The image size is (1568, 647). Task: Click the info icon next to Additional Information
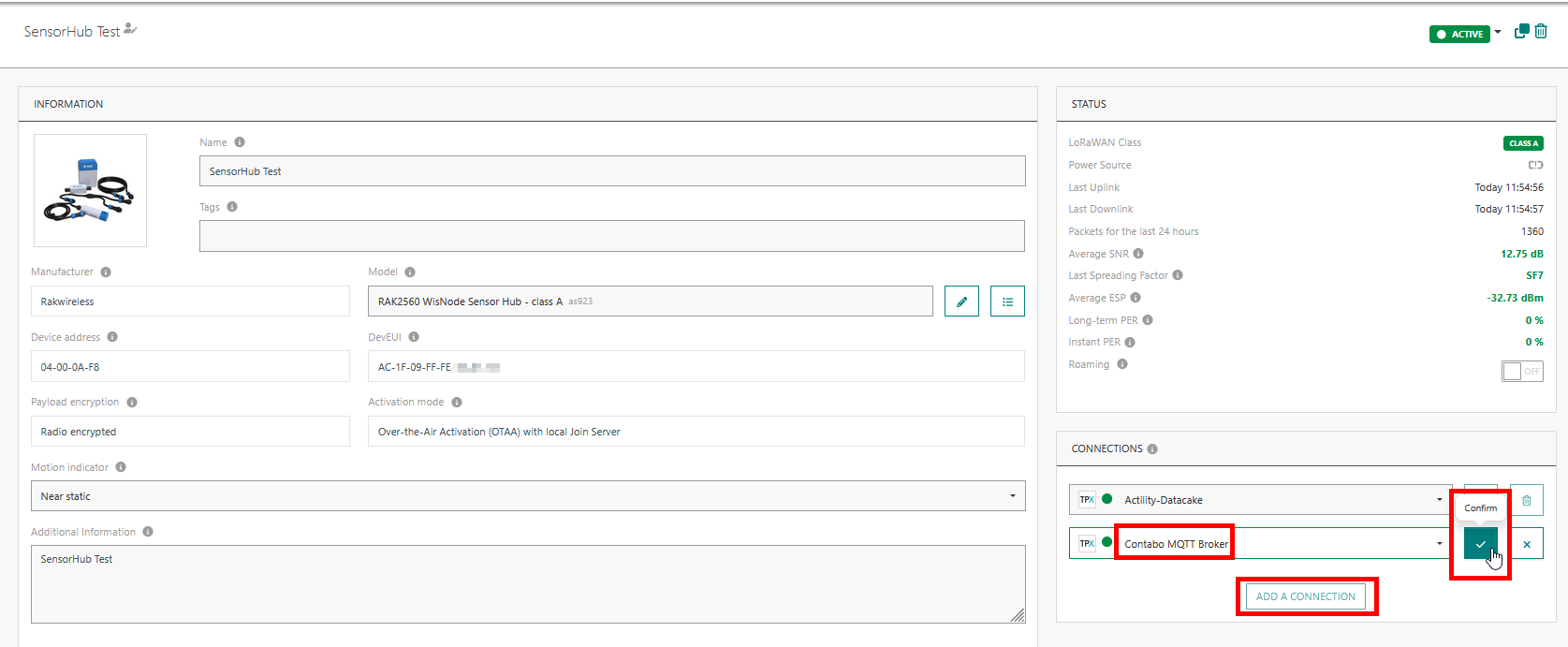[x=148, y=532]
